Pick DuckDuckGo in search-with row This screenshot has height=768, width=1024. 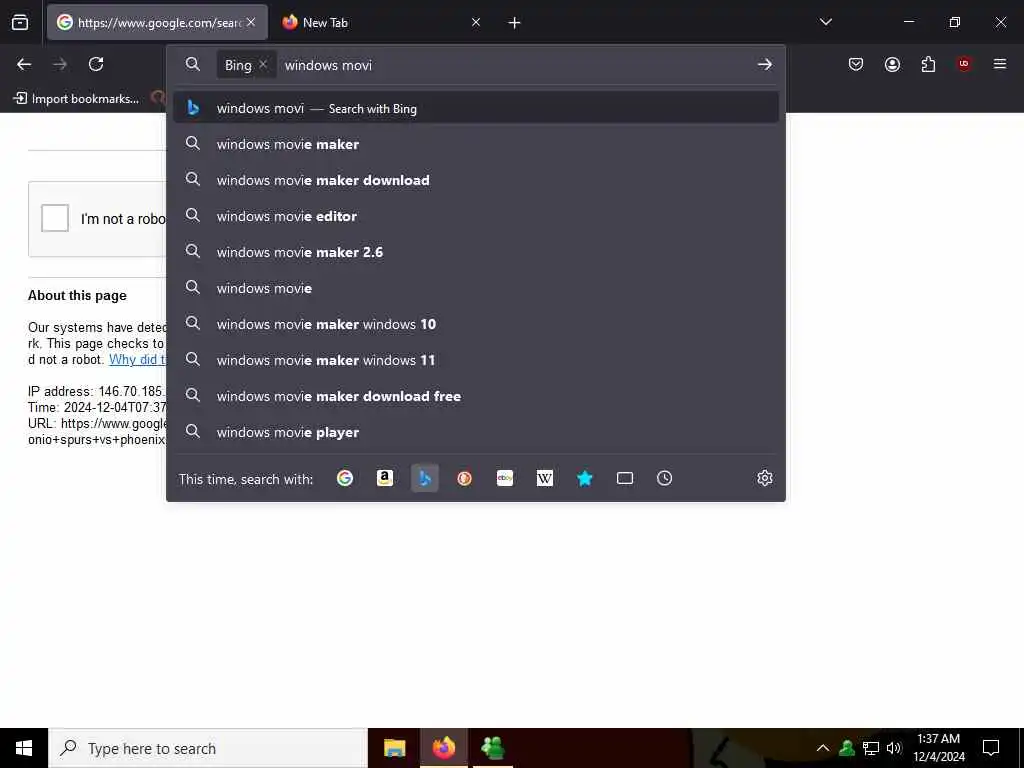(x=464, y=479)
